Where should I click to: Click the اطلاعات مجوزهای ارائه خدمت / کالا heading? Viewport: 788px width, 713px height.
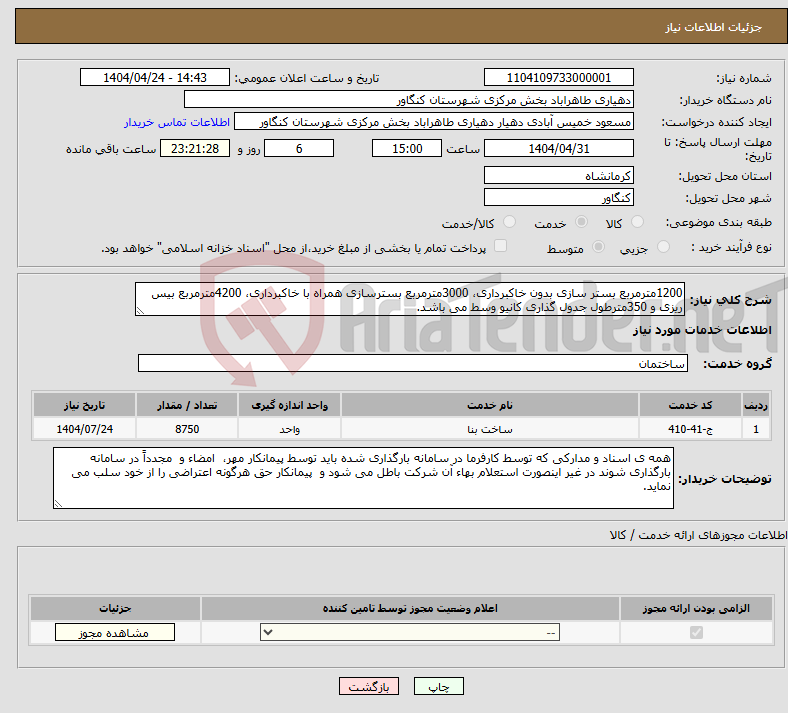point(699,535)
